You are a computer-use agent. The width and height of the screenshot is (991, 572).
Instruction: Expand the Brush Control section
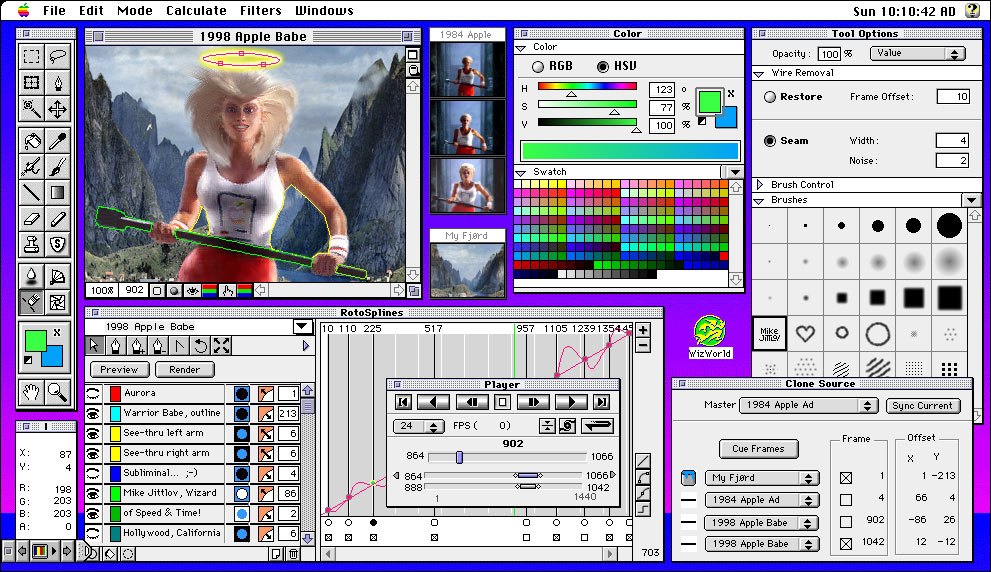coord(761,185)
